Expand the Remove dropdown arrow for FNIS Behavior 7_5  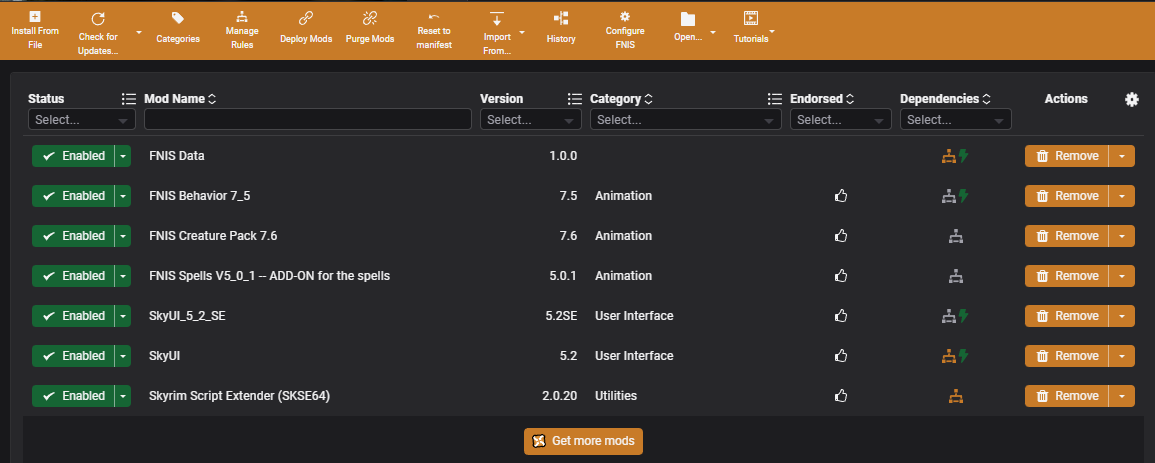click(x=1122, y=196)
